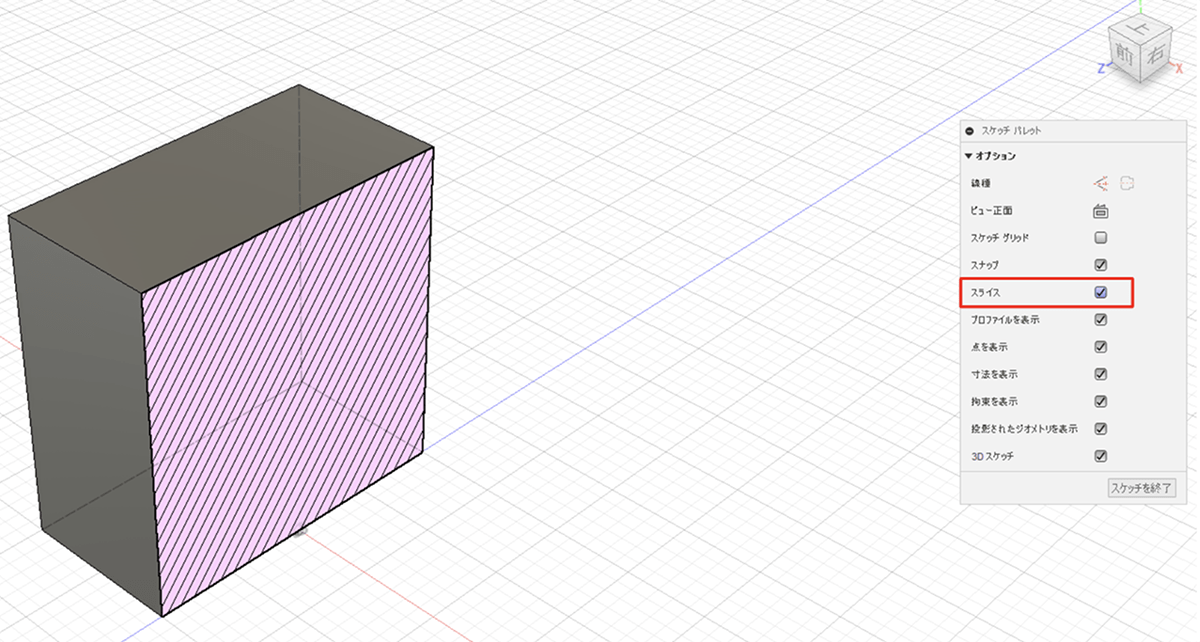The image size is (1200, 642).
Task: Click the ビュー正面 (Look At) icon
Action: tap(1101, 211)
